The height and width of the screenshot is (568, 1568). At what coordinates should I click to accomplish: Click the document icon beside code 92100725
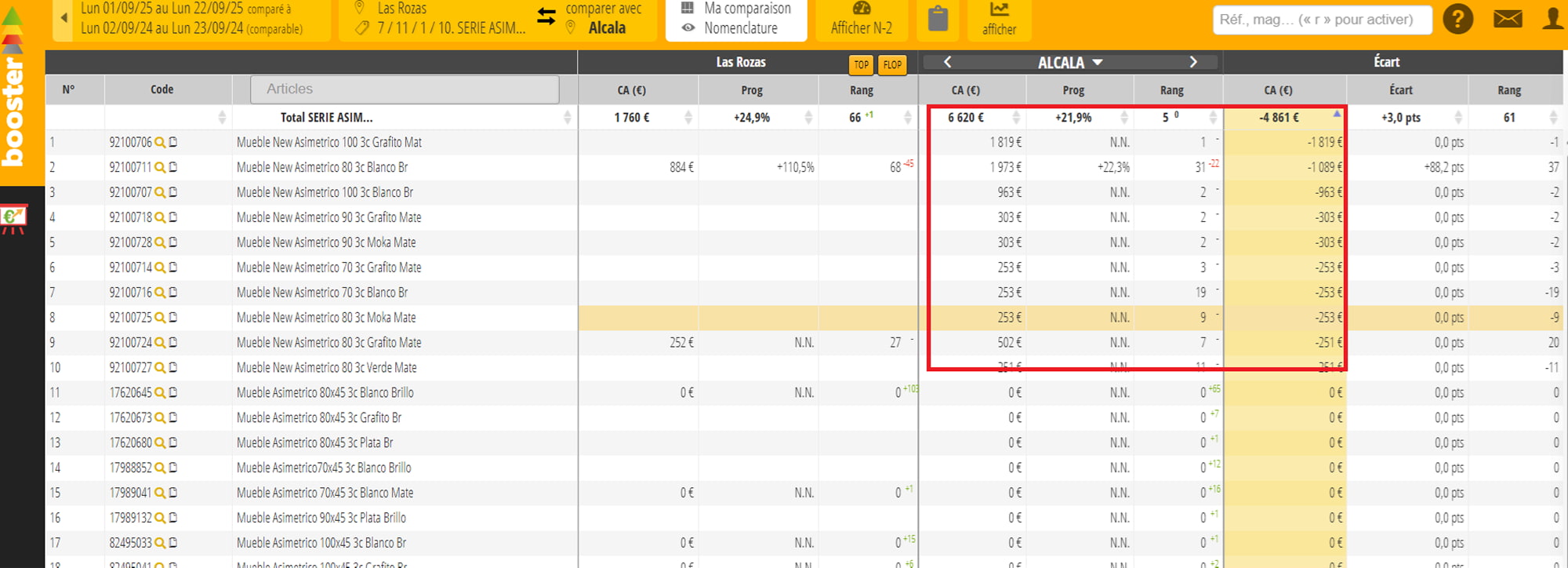(173, 318)
